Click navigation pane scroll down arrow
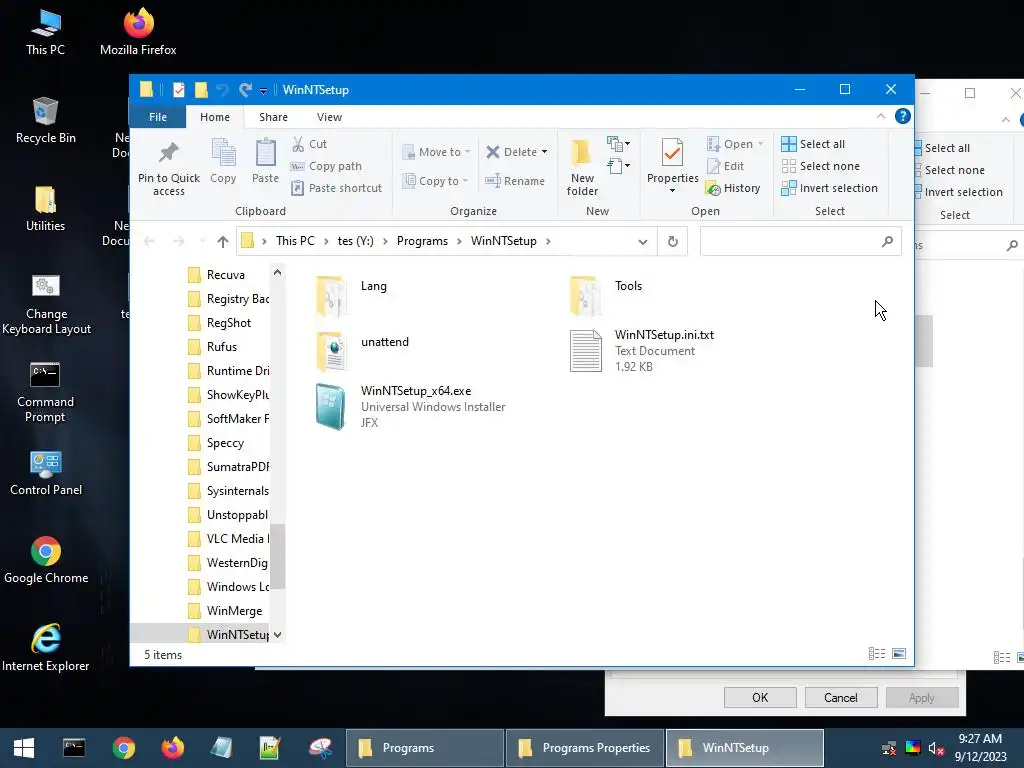This screenshot has width=1024, height=768. coord(278,634)
